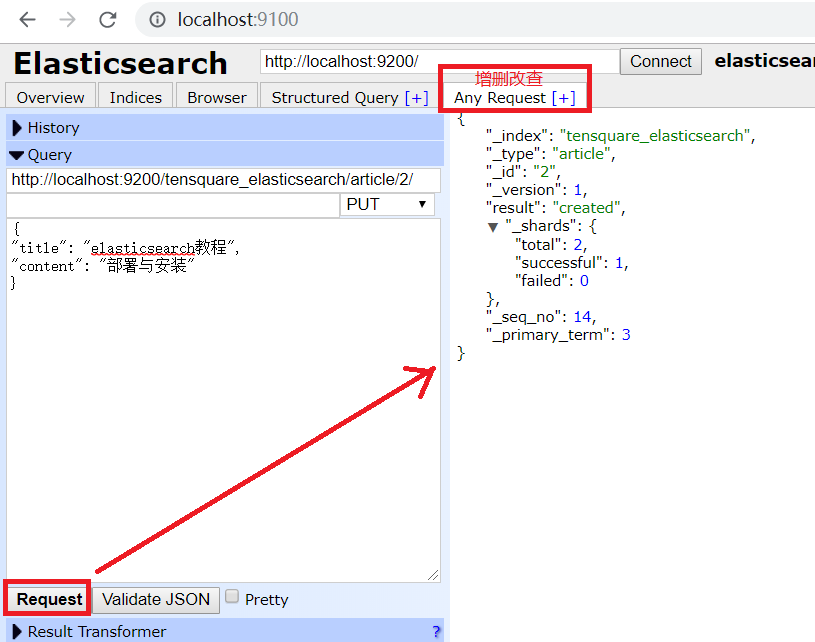Click the request URL field with article/2/
Screen dimensions: 815x642
click(224, 180)
